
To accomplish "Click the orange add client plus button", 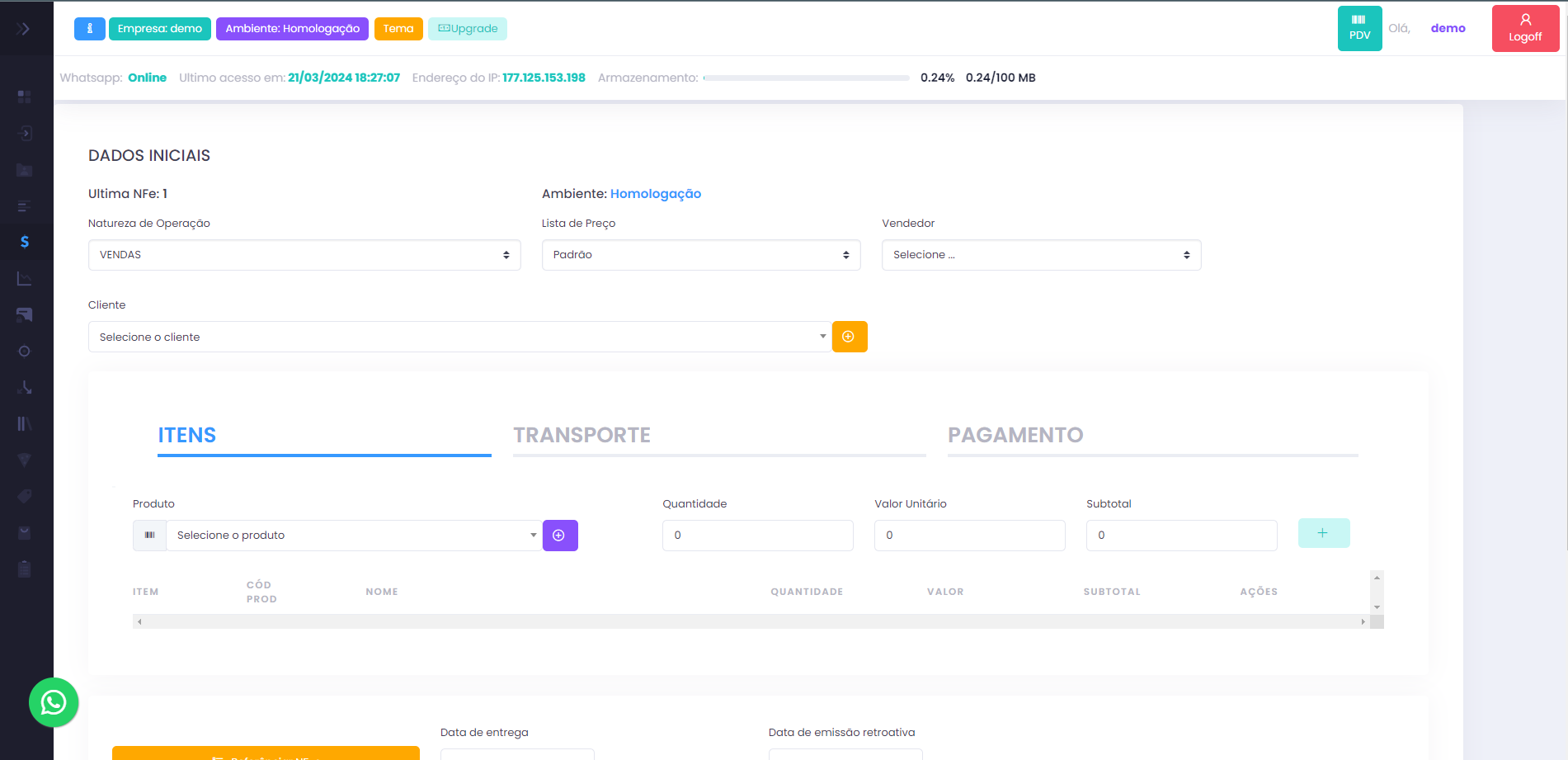I will point(849,337).
